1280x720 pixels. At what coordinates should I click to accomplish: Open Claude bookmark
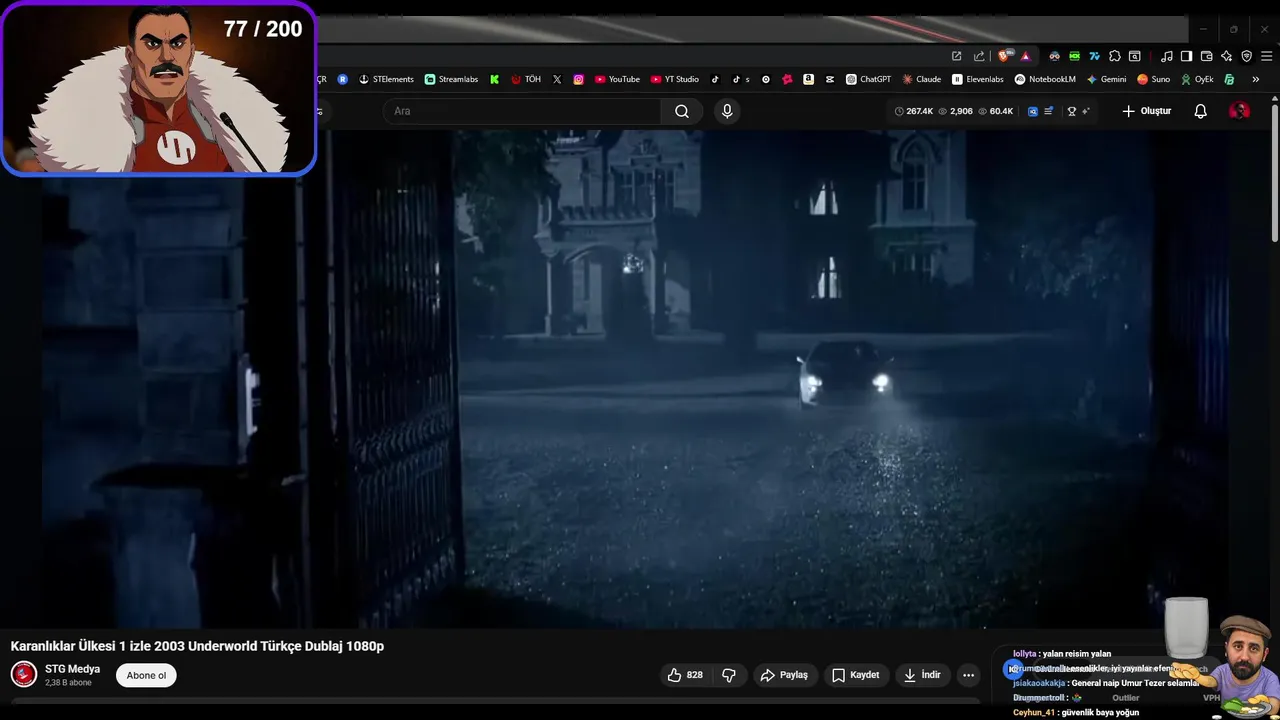[921, 79]
